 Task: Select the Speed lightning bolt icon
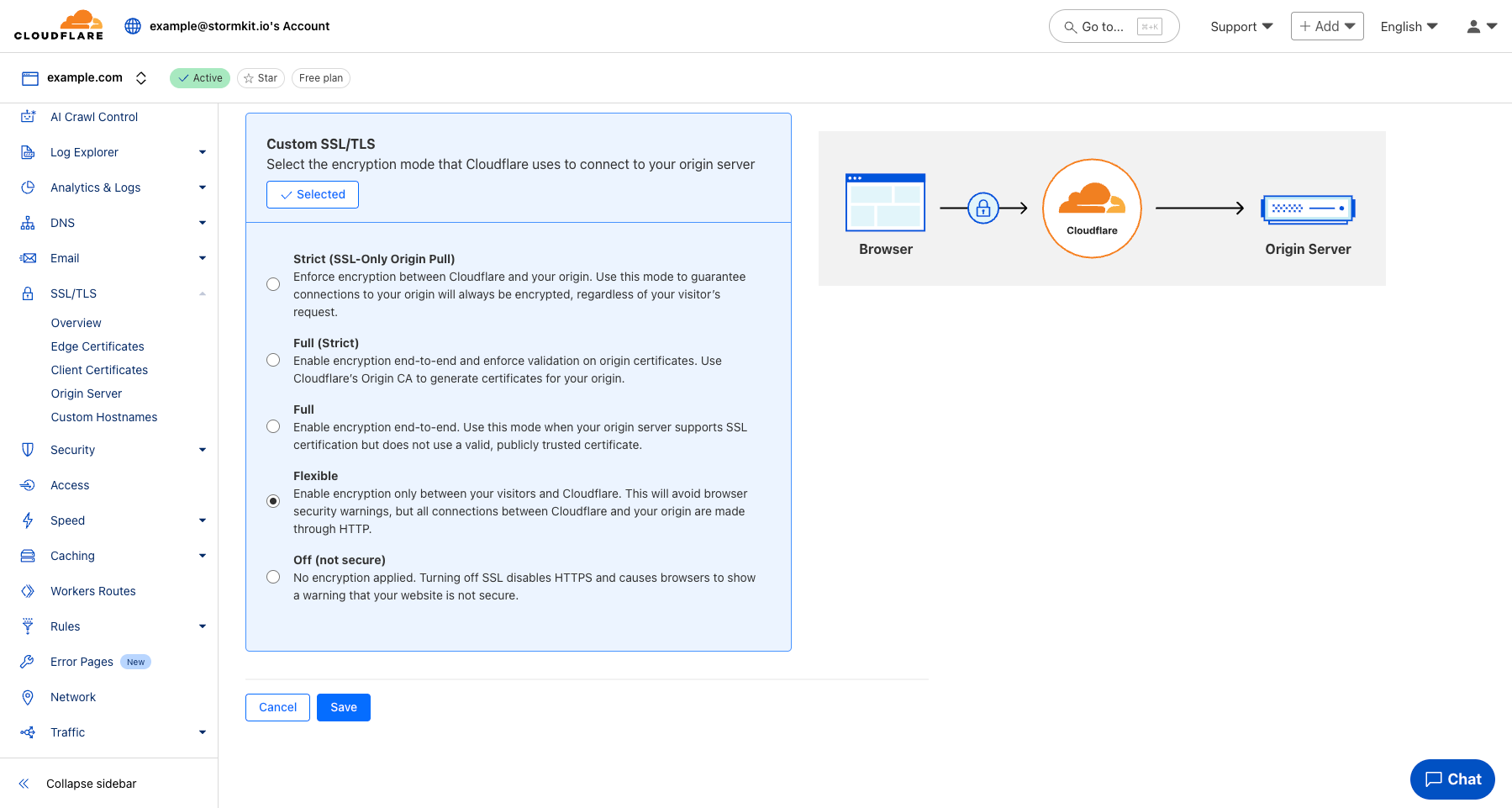point(28,520)
